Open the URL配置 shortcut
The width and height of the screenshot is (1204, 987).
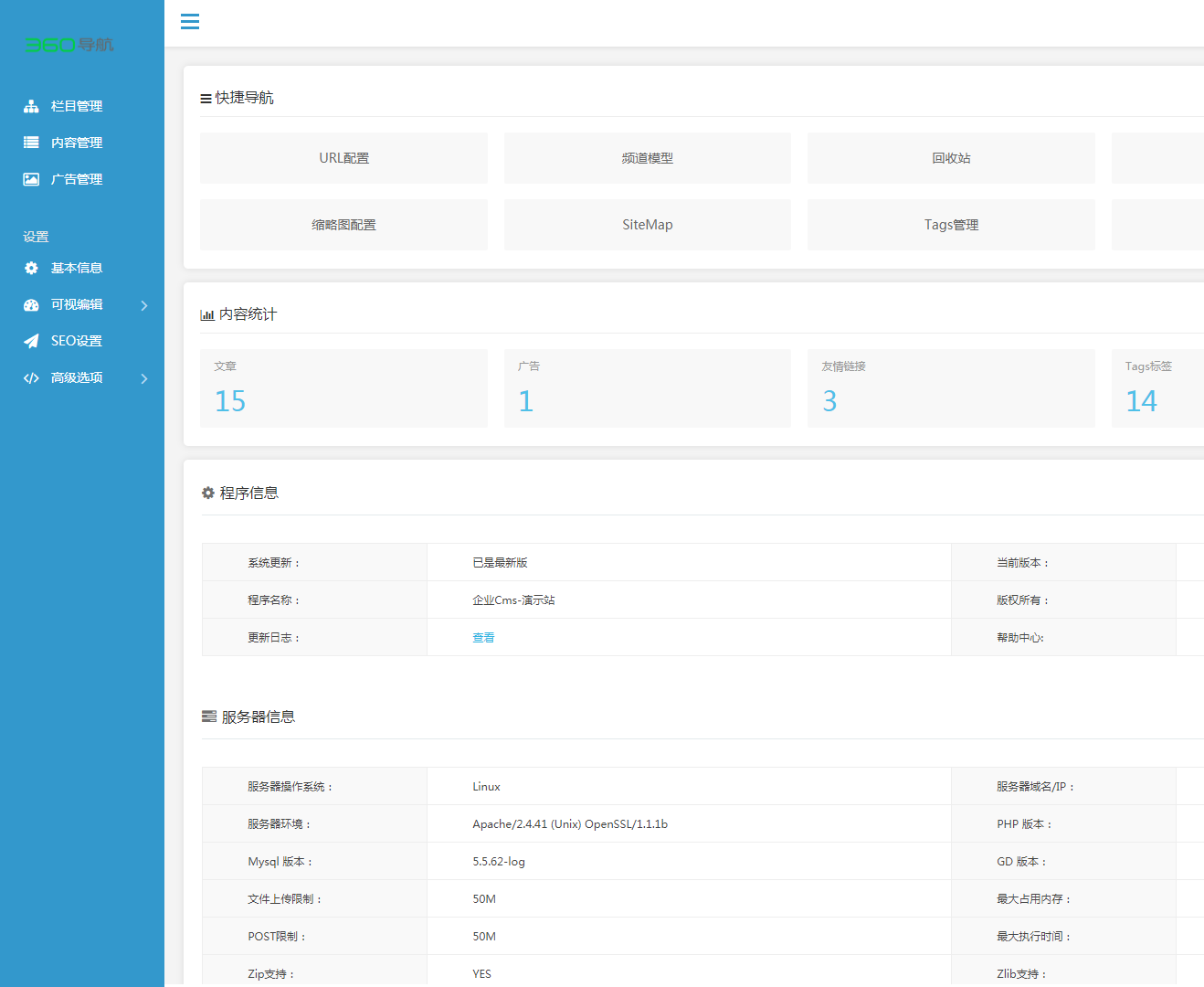343,158
